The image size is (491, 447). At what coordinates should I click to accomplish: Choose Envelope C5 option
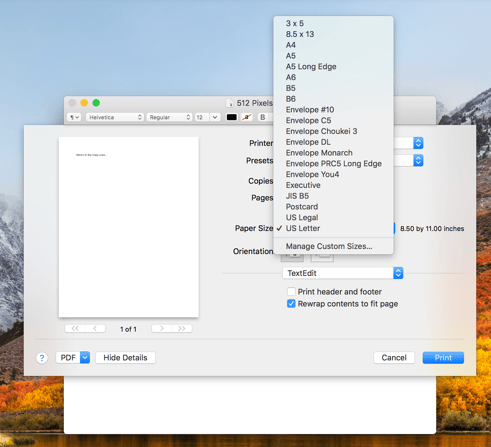coord(333,120)
